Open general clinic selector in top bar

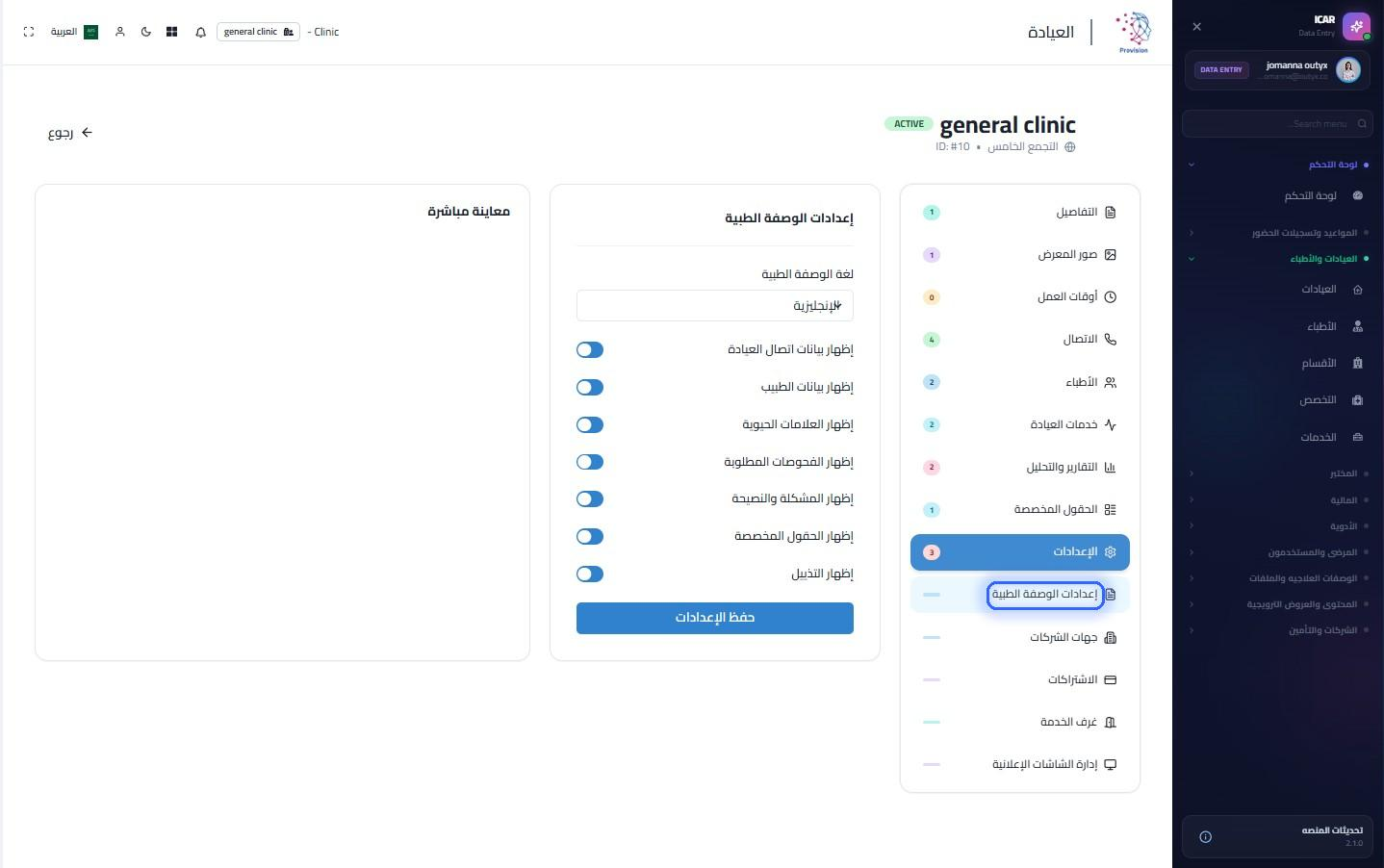(258, 32)
